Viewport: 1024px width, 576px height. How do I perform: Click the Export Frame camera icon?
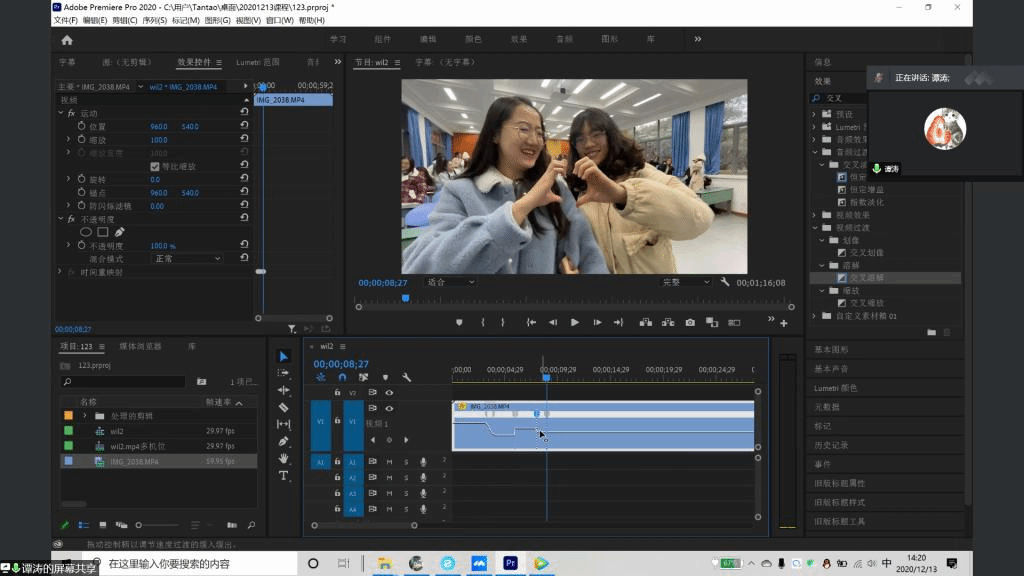pos(690,322)
